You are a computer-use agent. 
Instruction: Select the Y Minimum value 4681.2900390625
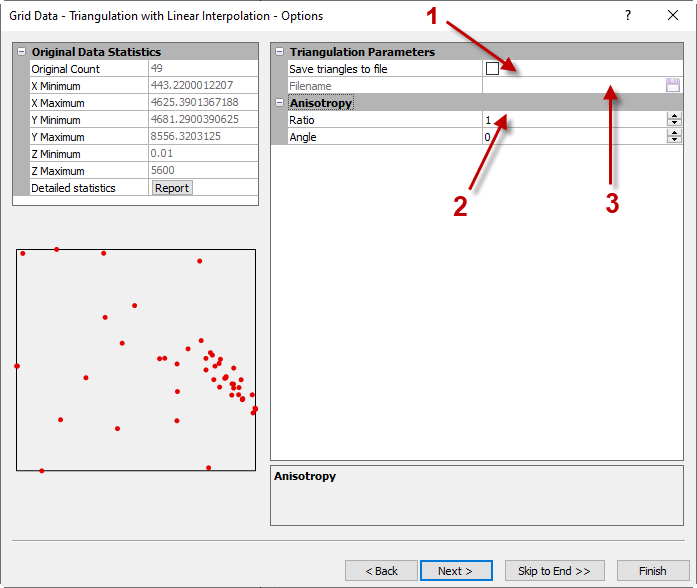194,119
